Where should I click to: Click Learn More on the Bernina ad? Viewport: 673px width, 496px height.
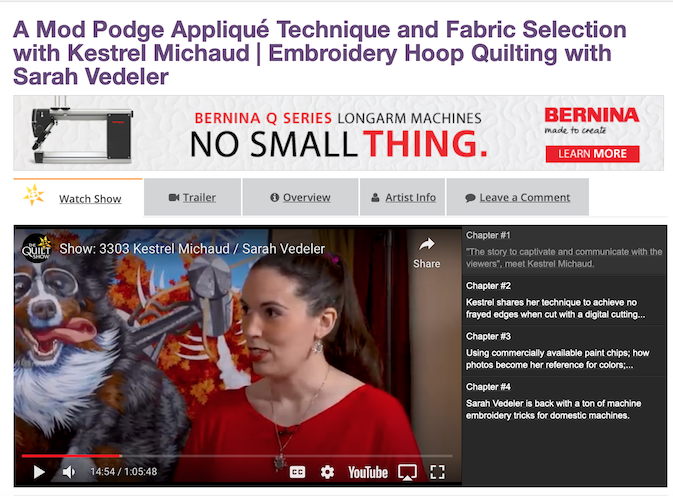pyautogui.click(x=592, y=154)
